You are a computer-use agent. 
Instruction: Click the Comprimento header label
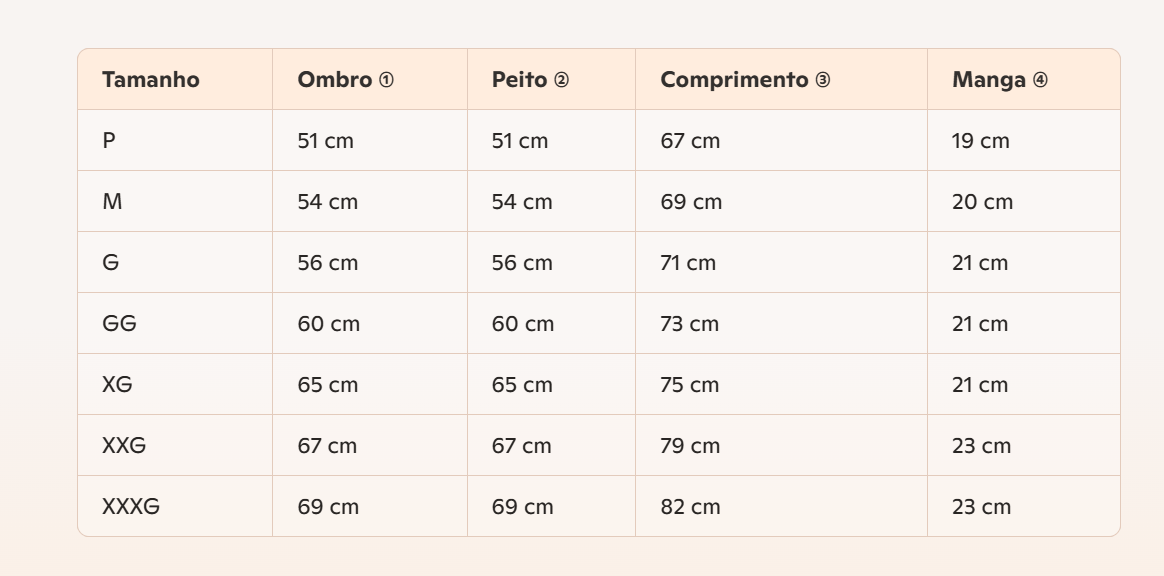pyautogui.click(x=734, y=80)
